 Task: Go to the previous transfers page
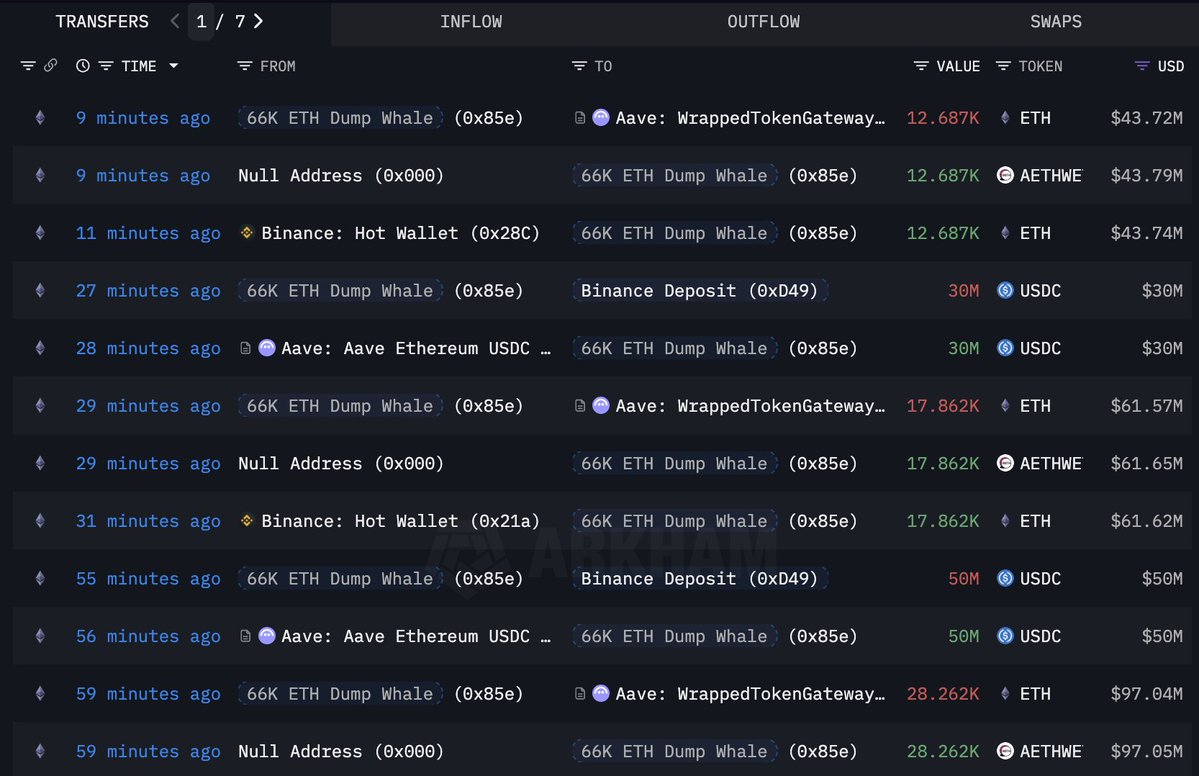176,21
